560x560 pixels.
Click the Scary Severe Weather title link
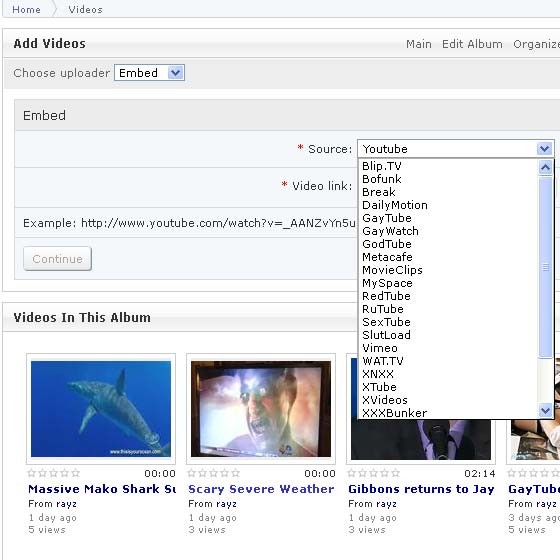pyautogui.click(x=261, y=489)
